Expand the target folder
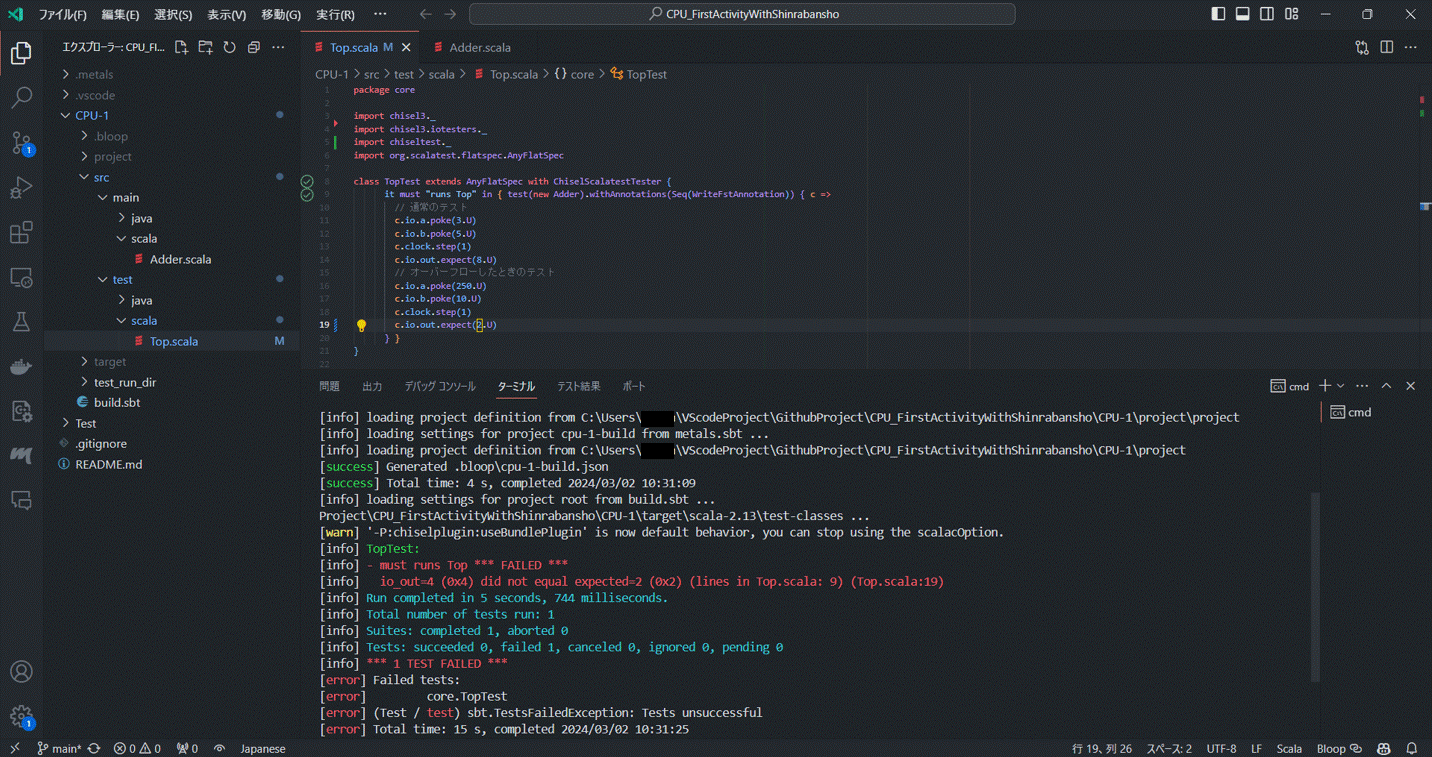1432x757 pixels. [109, 362]
